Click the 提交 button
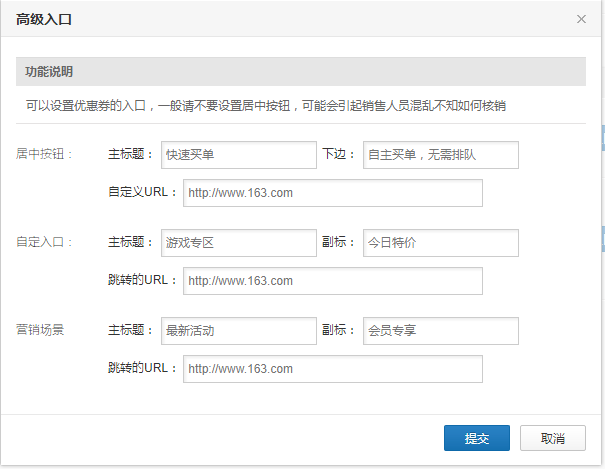605x469 pixels. (477, 438)
